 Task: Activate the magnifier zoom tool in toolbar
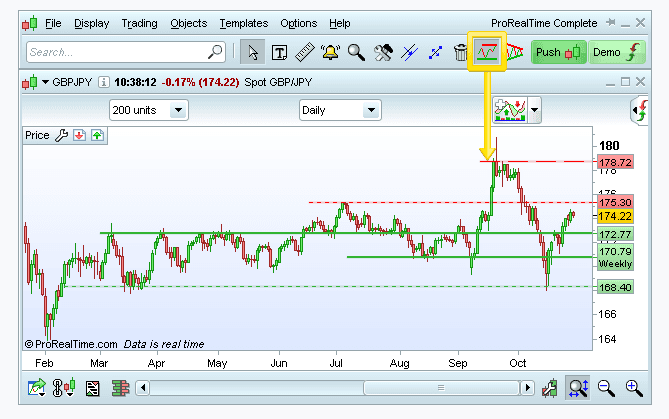(357, 52)
